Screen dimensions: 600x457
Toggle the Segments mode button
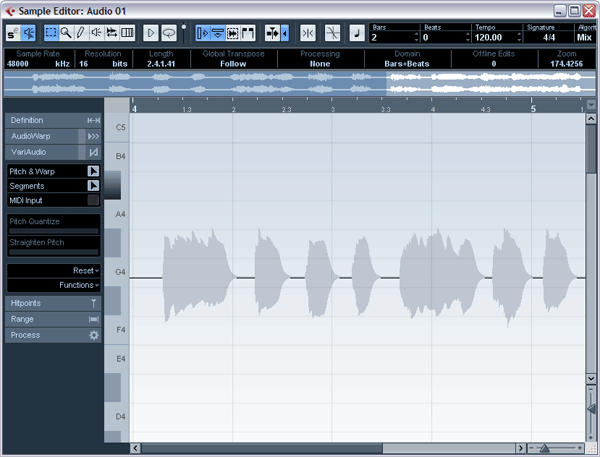point(93,186)
